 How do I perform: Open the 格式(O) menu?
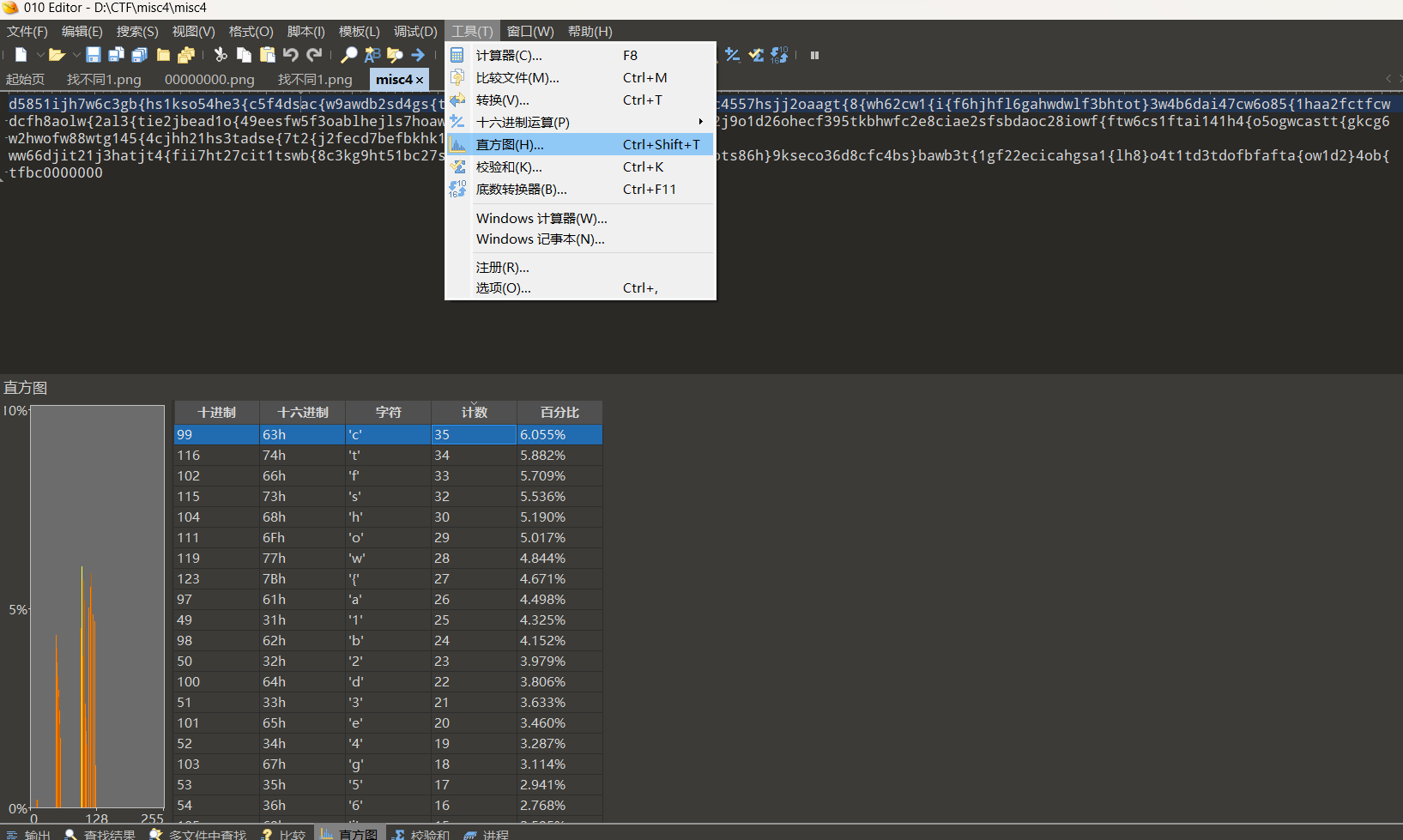[251, 31]
